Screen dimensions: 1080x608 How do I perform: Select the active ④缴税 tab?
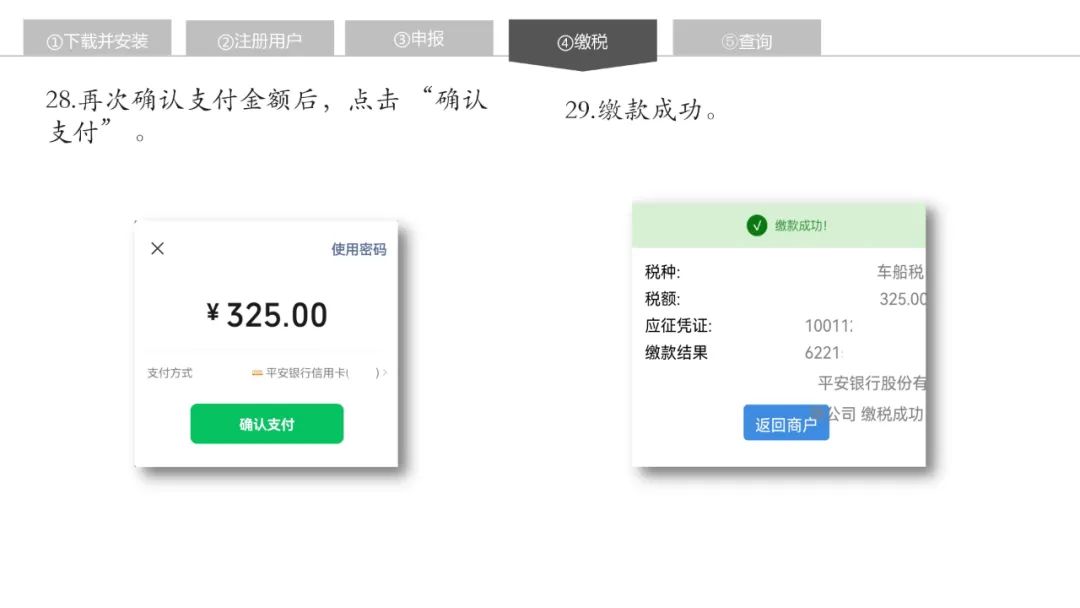tap(583, 43)
